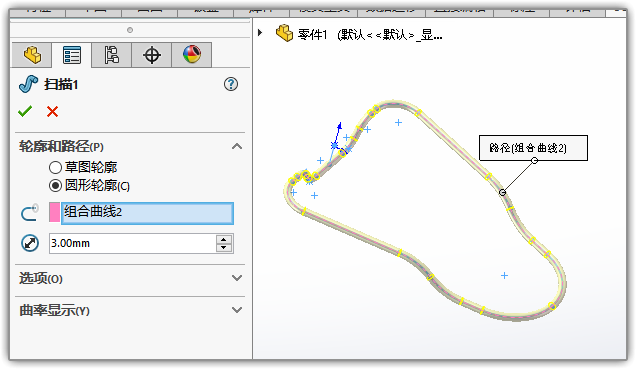Decrease diameter with the down spinner arrow

tap(224, 248)
